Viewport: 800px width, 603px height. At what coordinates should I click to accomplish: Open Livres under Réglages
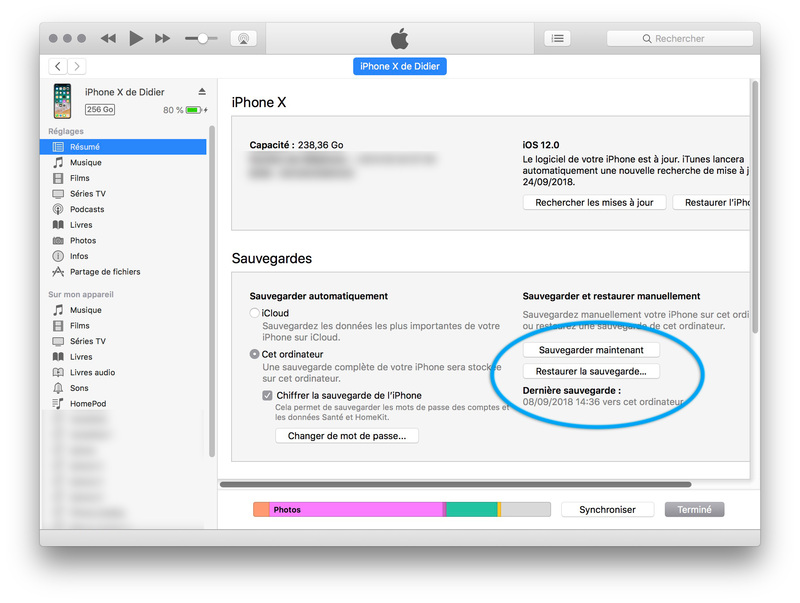[123, 225]
